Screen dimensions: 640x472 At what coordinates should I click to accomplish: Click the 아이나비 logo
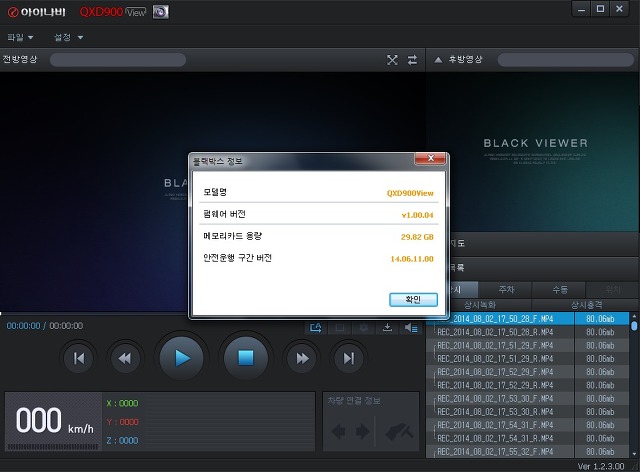click(37, 12)
